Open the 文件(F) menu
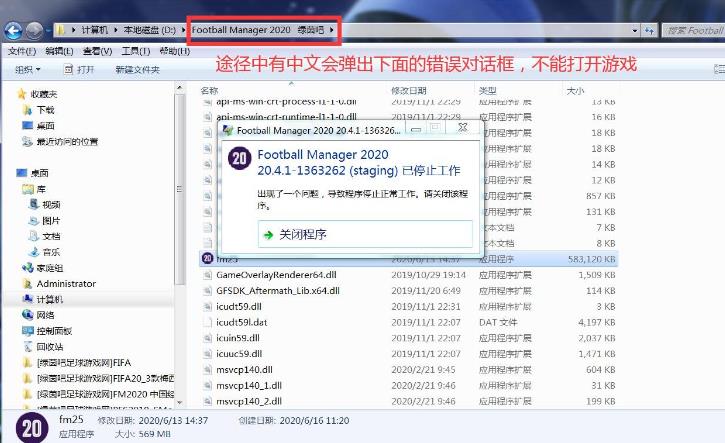This screenshot has height=443, width=725. point(22,51)
